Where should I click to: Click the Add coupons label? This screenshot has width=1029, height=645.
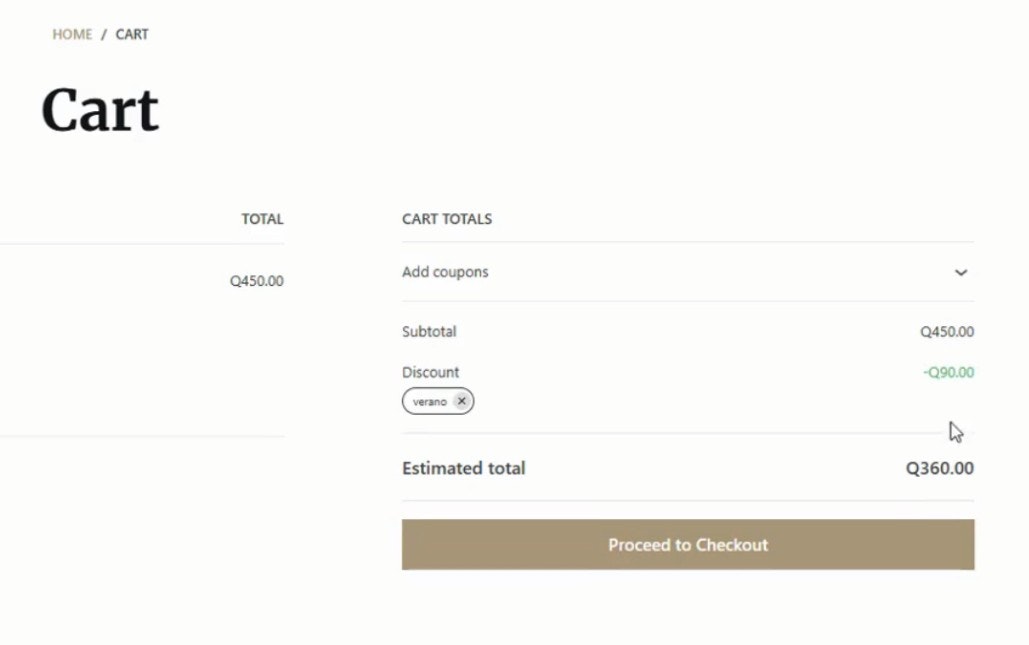click(x=445, y=272)
